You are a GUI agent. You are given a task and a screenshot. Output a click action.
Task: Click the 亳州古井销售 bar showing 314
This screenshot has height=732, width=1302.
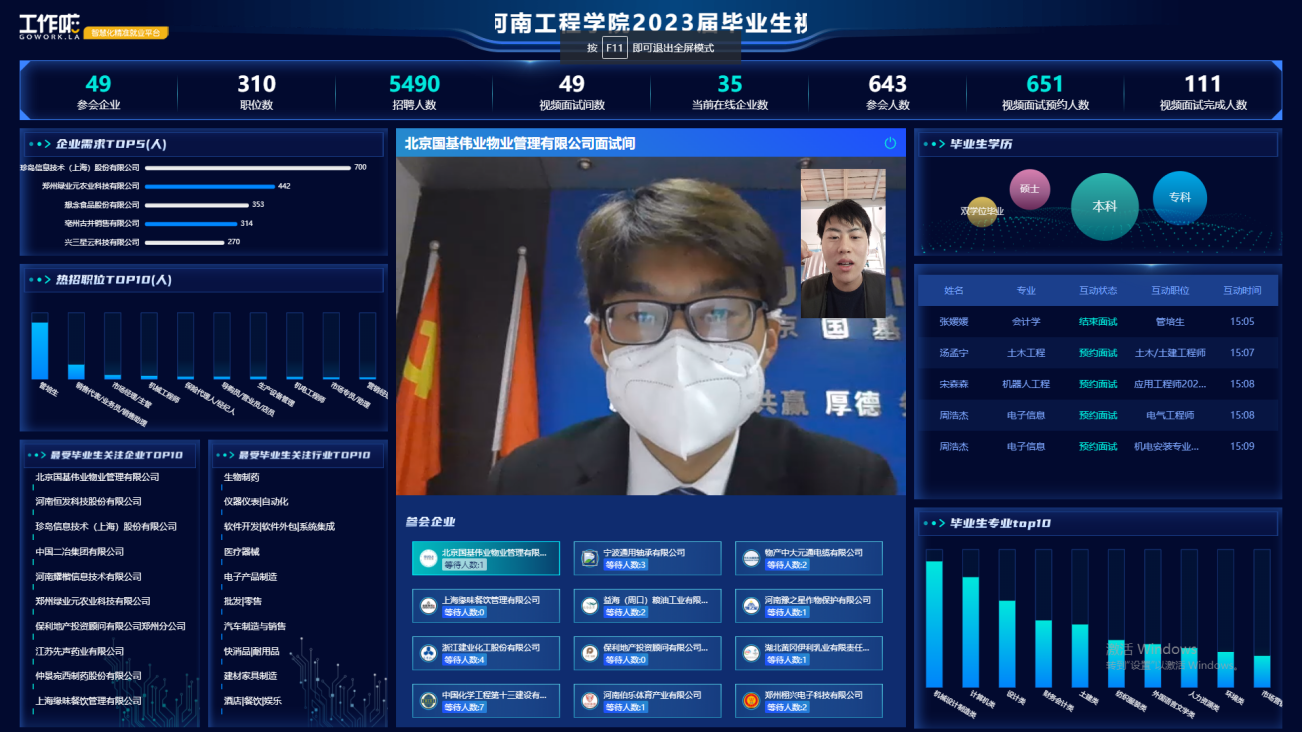(192, 223)
